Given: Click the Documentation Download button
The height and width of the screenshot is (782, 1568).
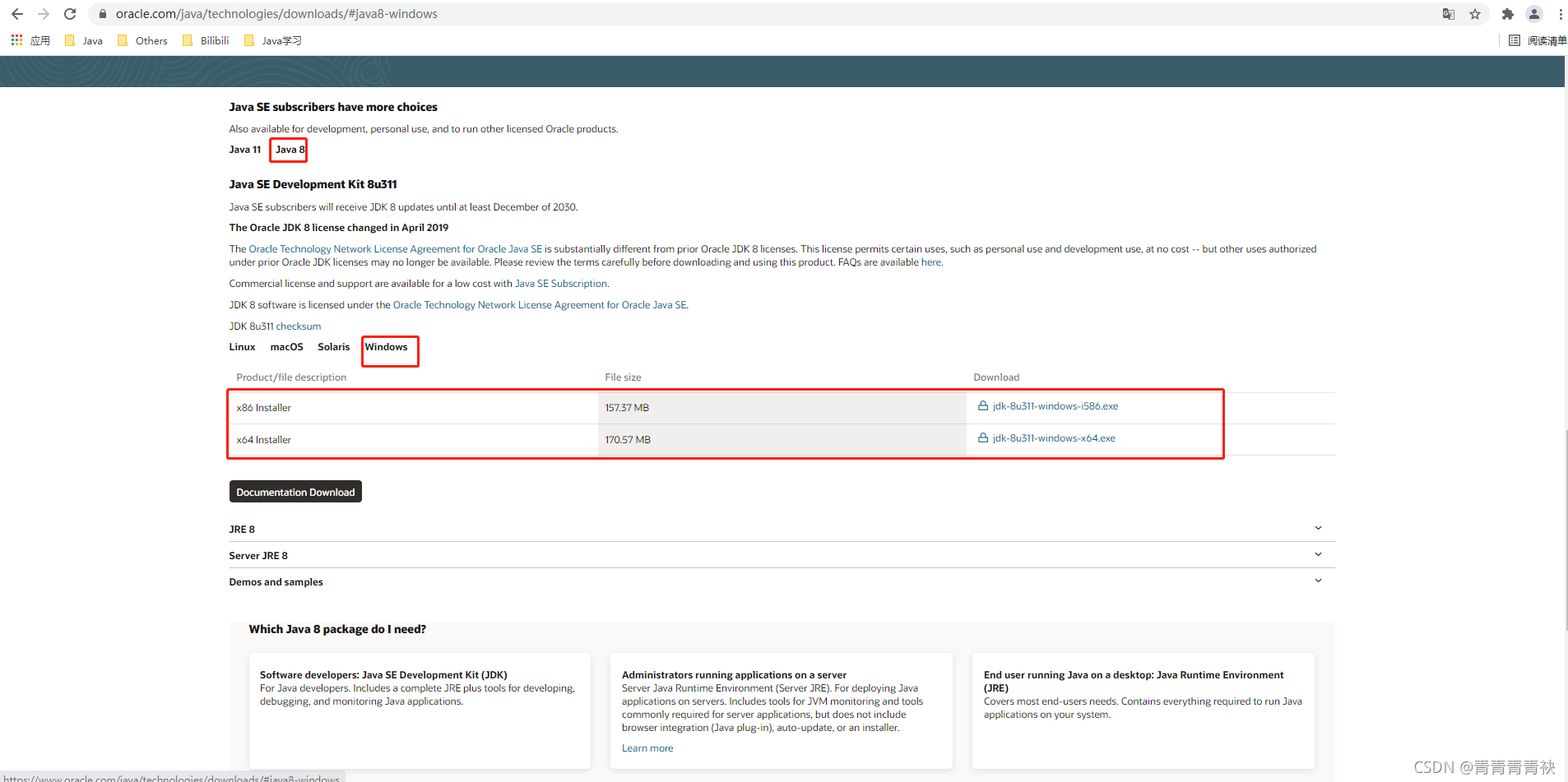Looking at the screenshot, I should pos(295,492).
